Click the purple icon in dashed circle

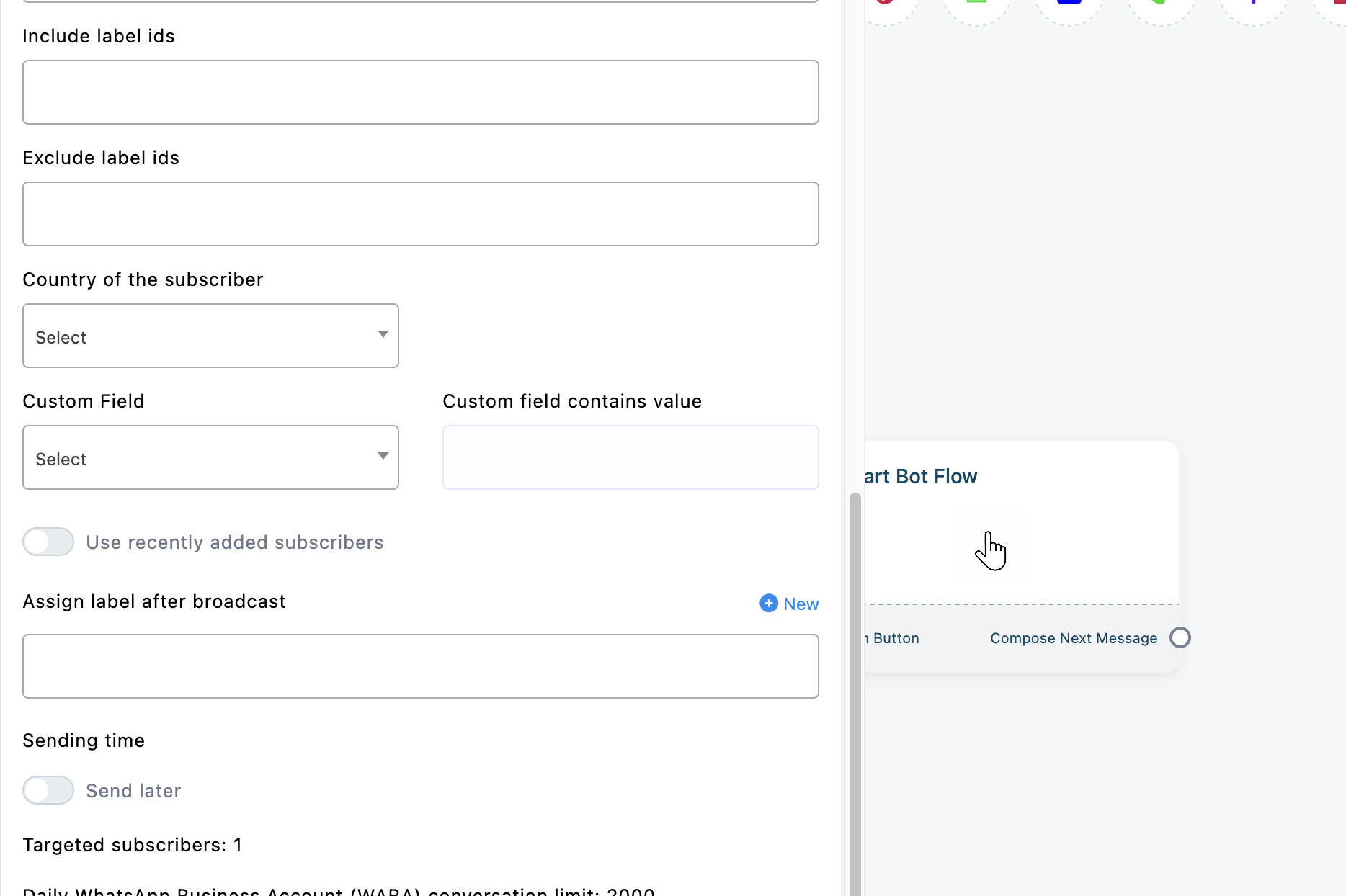pos(1254,4)
